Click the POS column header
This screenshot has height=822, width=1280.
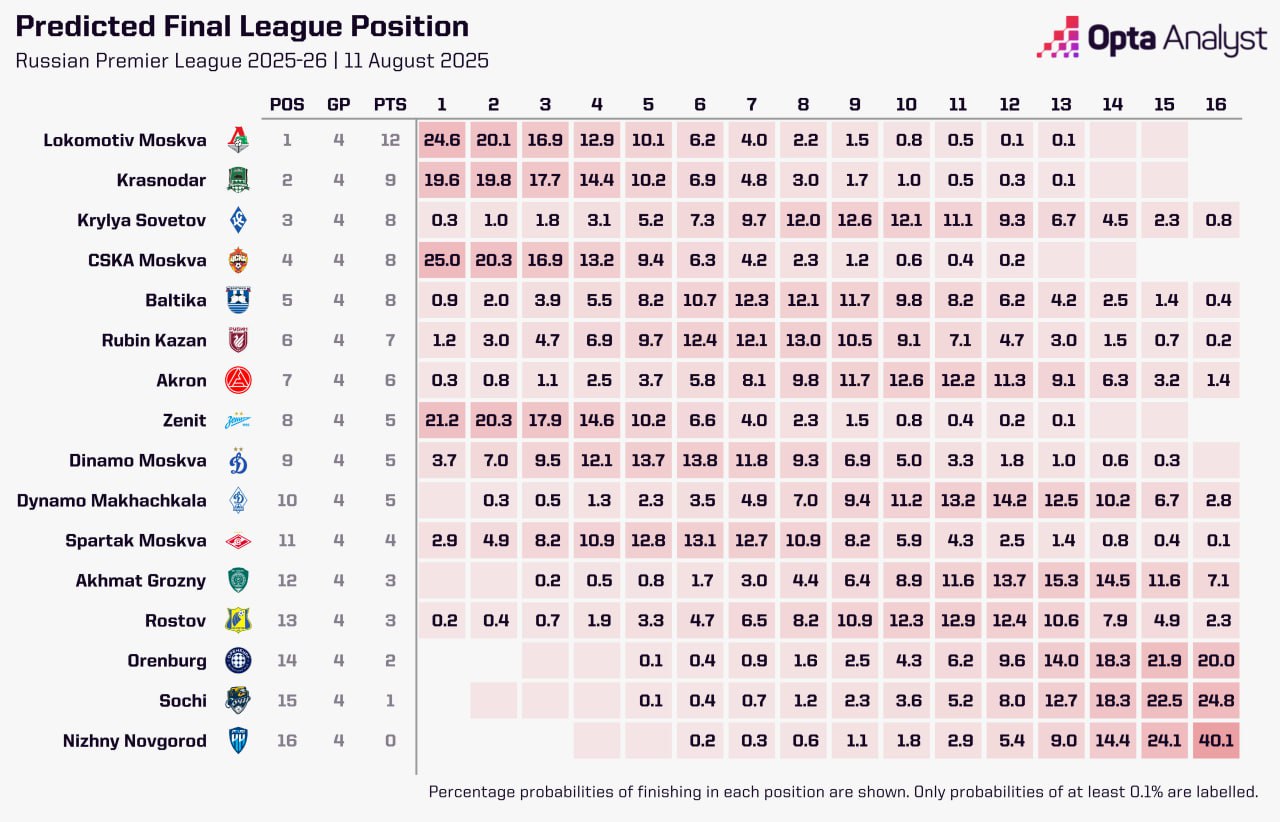287,104
